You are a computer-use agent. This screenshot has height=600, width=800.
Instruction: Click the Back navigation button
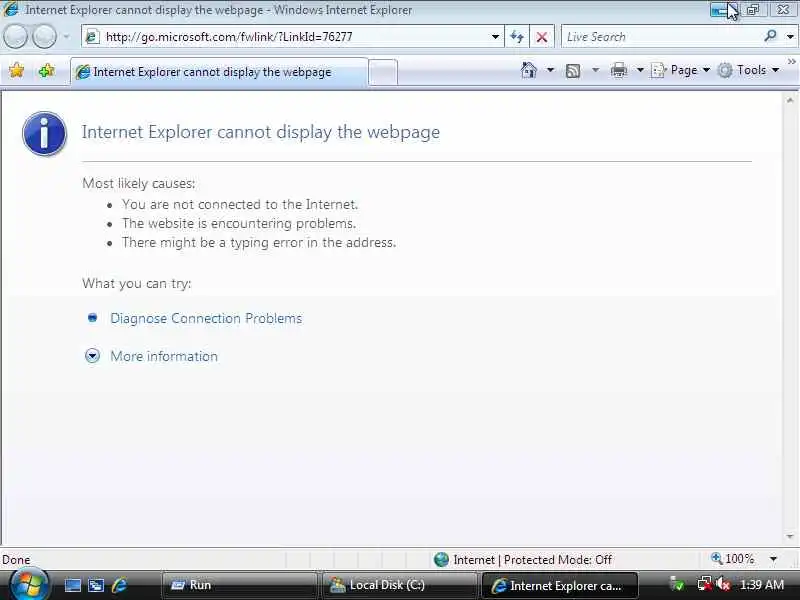point(15,37)
